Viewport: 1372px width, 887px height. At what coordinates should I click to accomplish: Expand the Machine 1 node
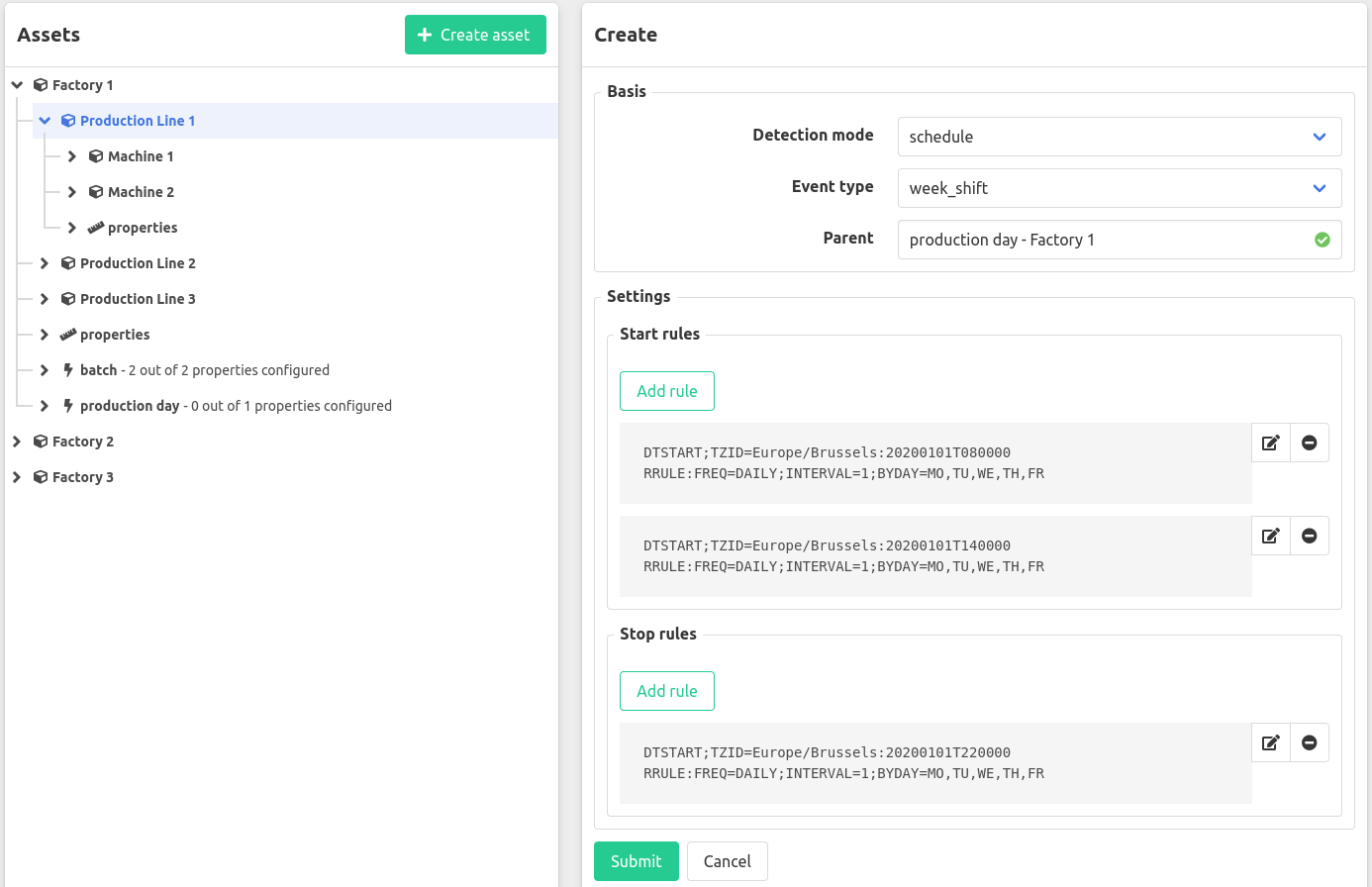pos(72,156)
